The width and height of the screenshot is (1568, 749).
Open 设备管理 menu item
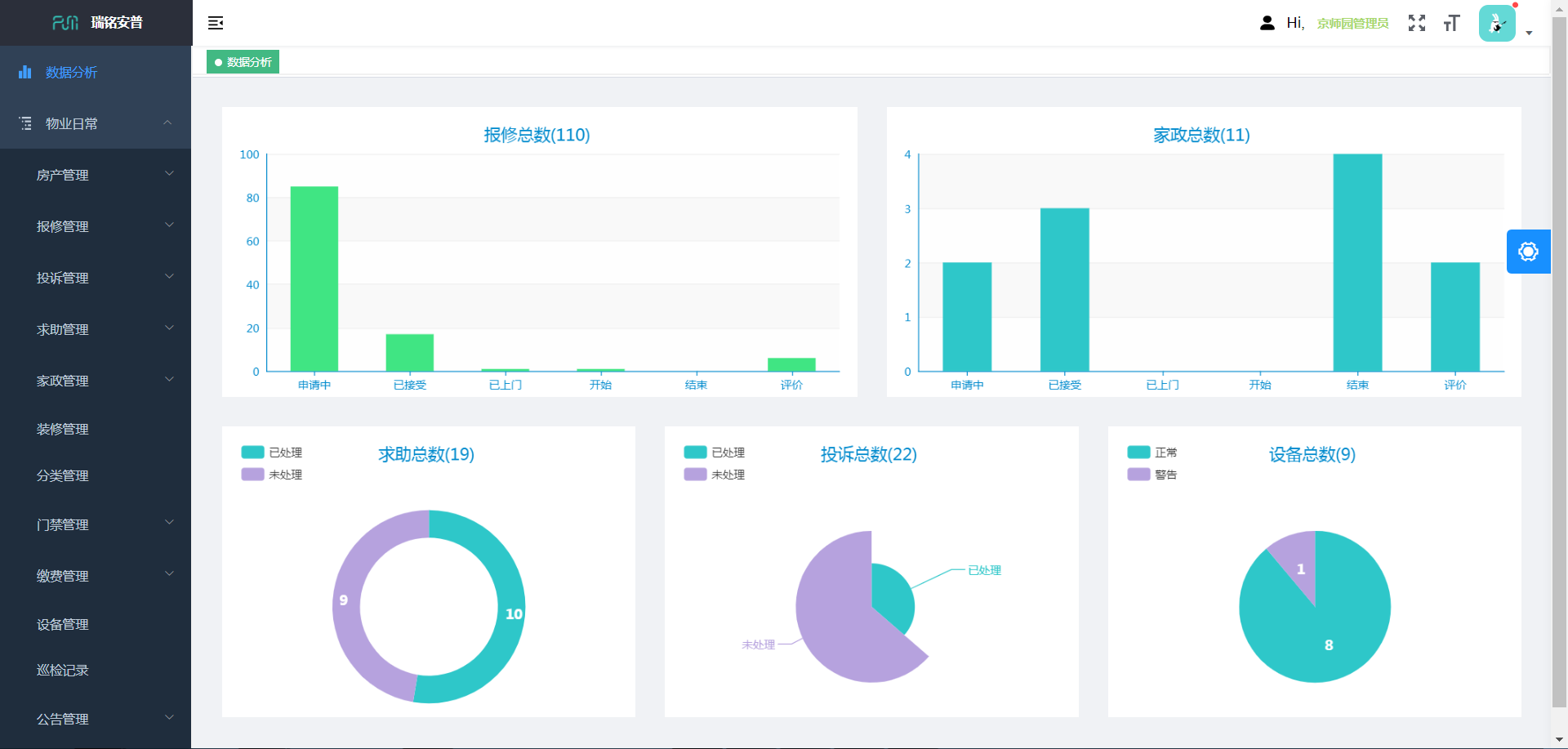tap(63, 624)
